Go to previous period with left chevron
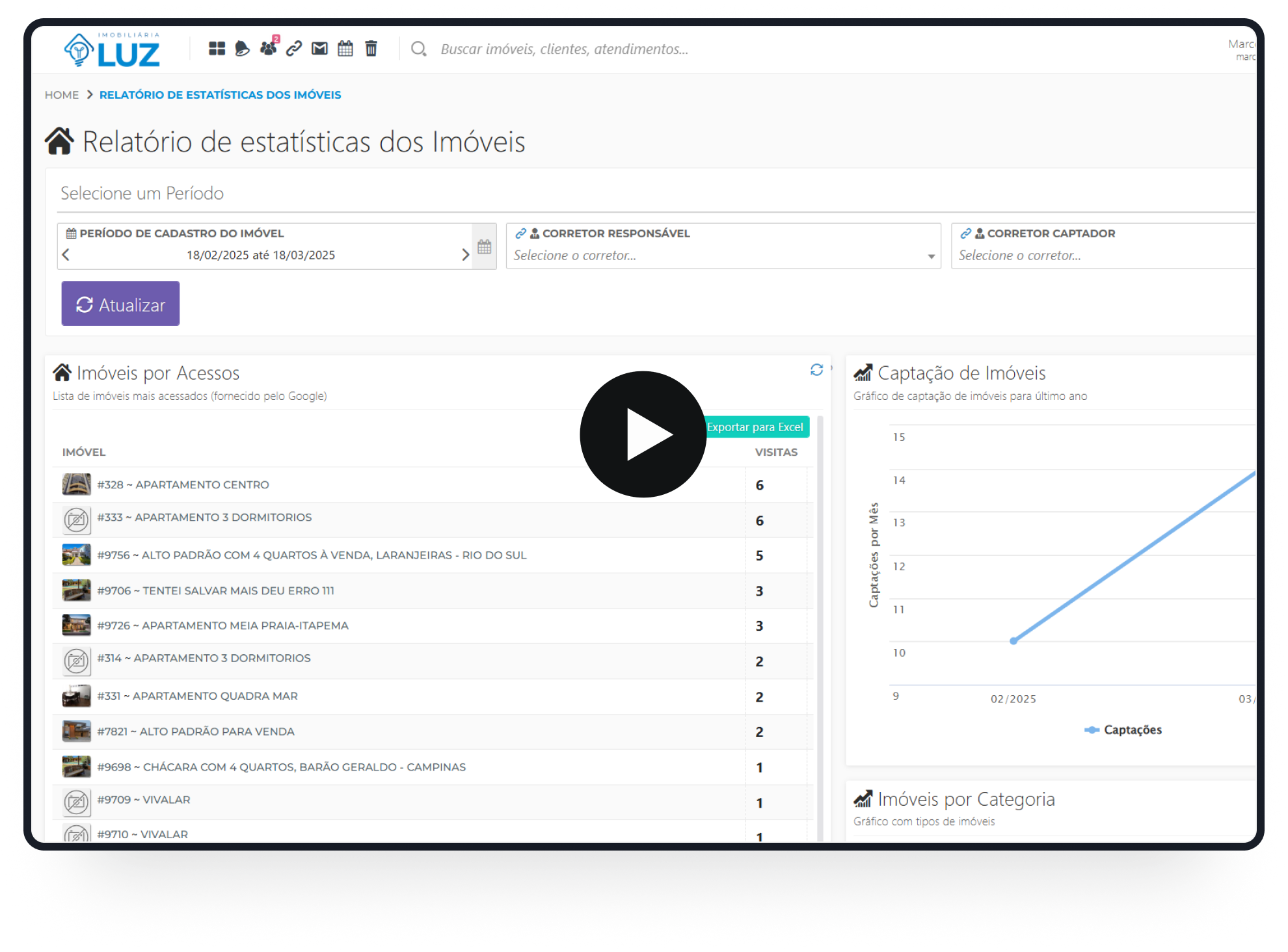The height and width of the screenshot is (952, 1288). coord(66,255)
